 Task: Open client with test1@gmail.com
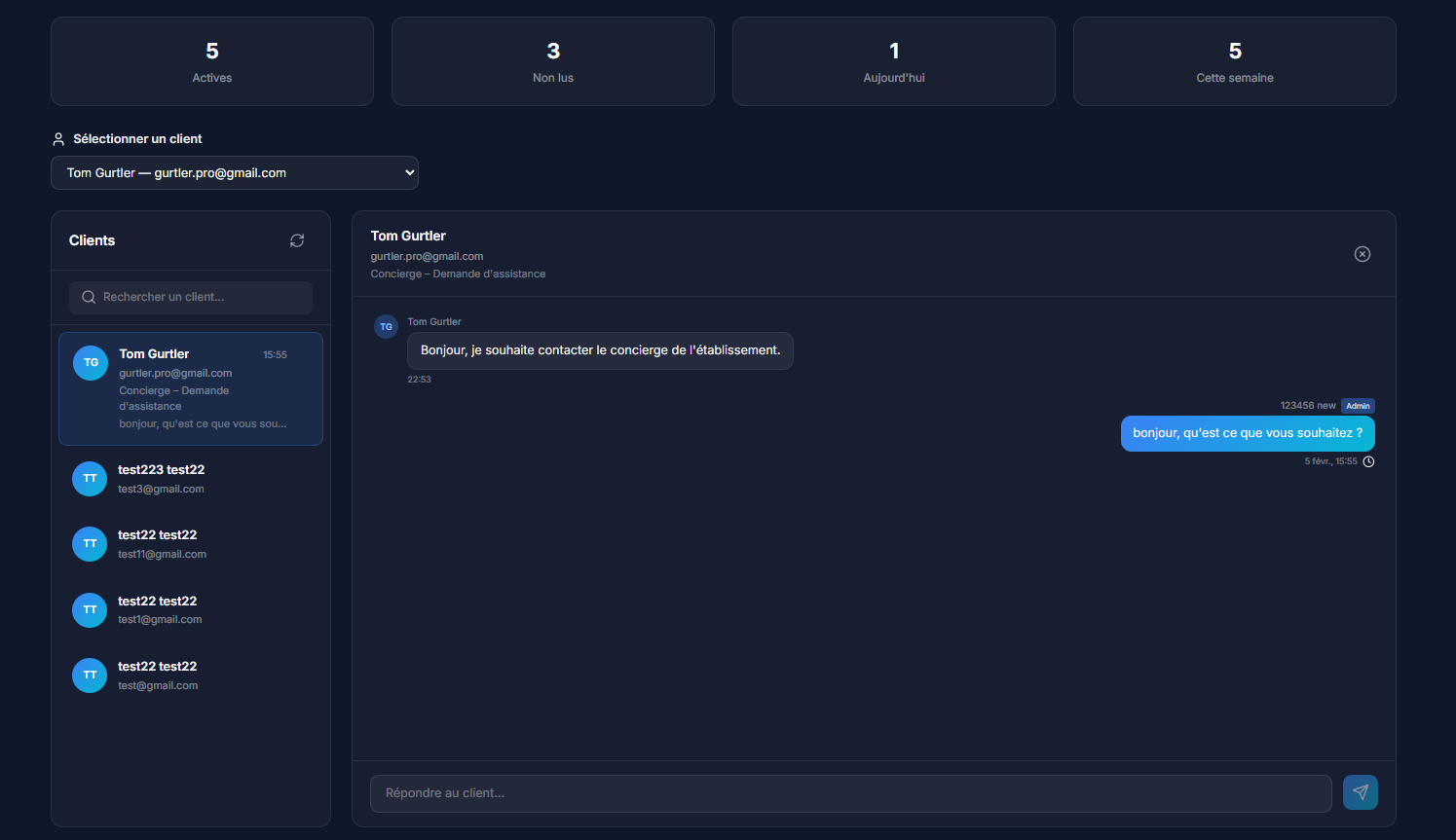191,610
